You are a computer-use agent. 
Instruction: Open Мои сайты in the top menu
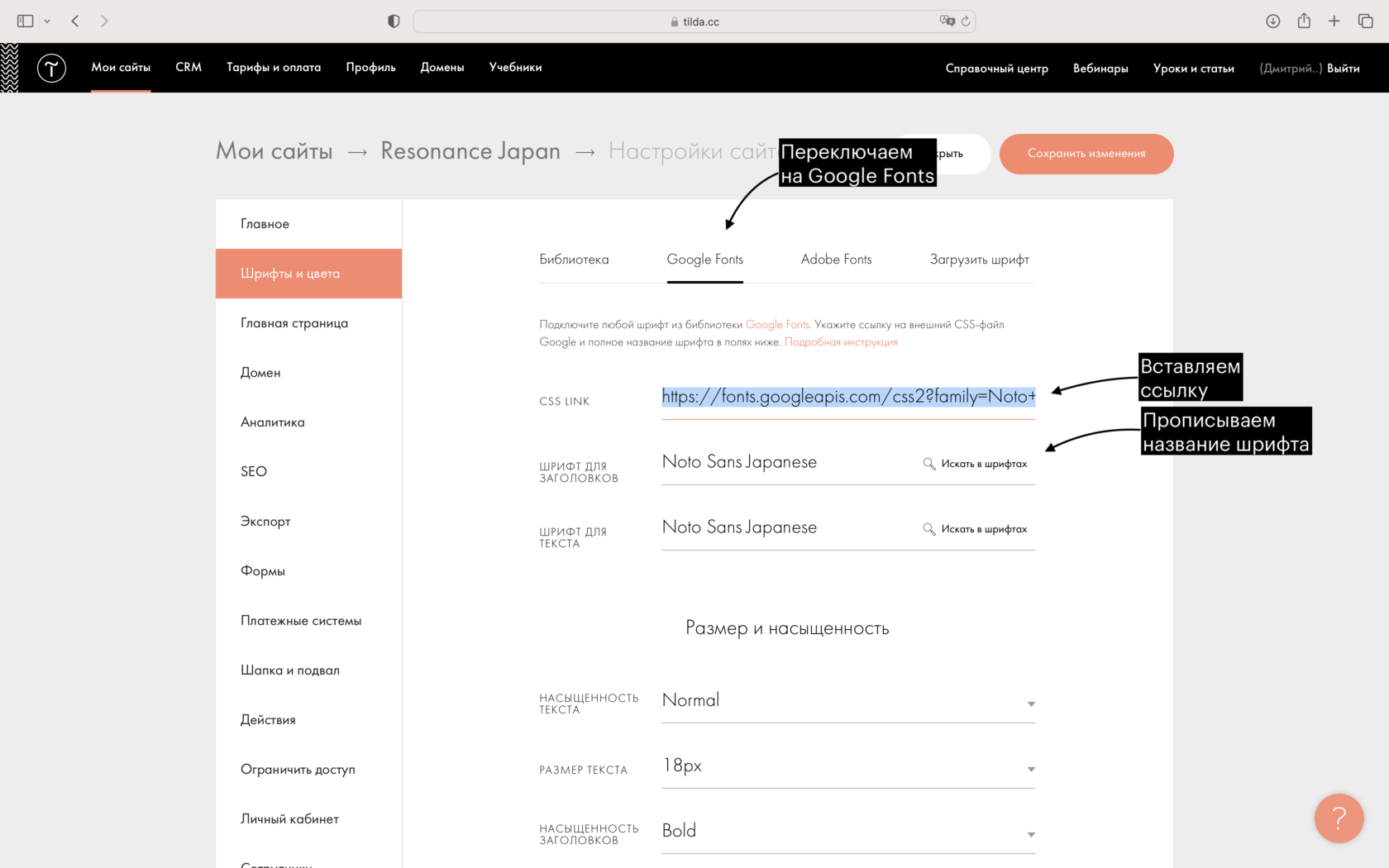tap(121, 67)
